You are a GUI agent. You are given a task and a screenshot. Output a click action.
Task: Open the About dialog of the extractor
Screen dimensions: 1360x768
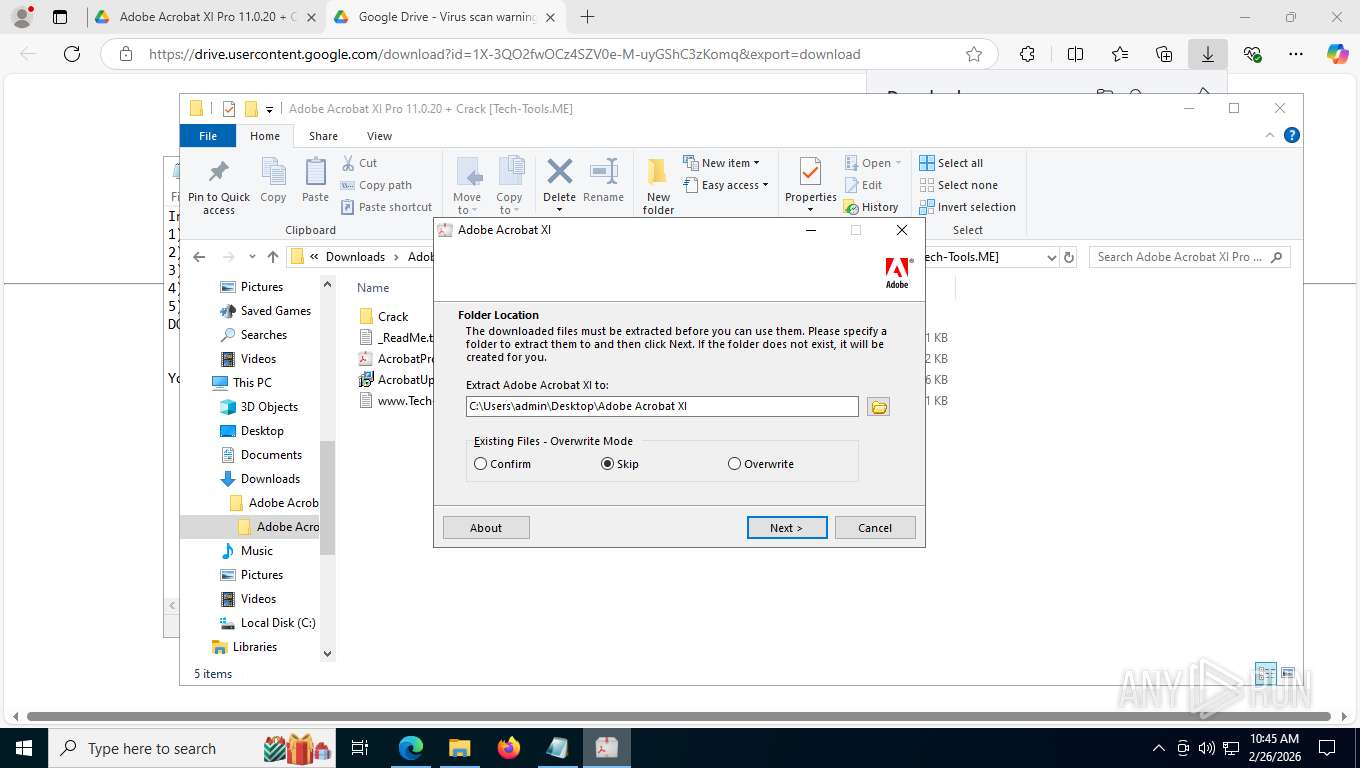coord(486,528)
